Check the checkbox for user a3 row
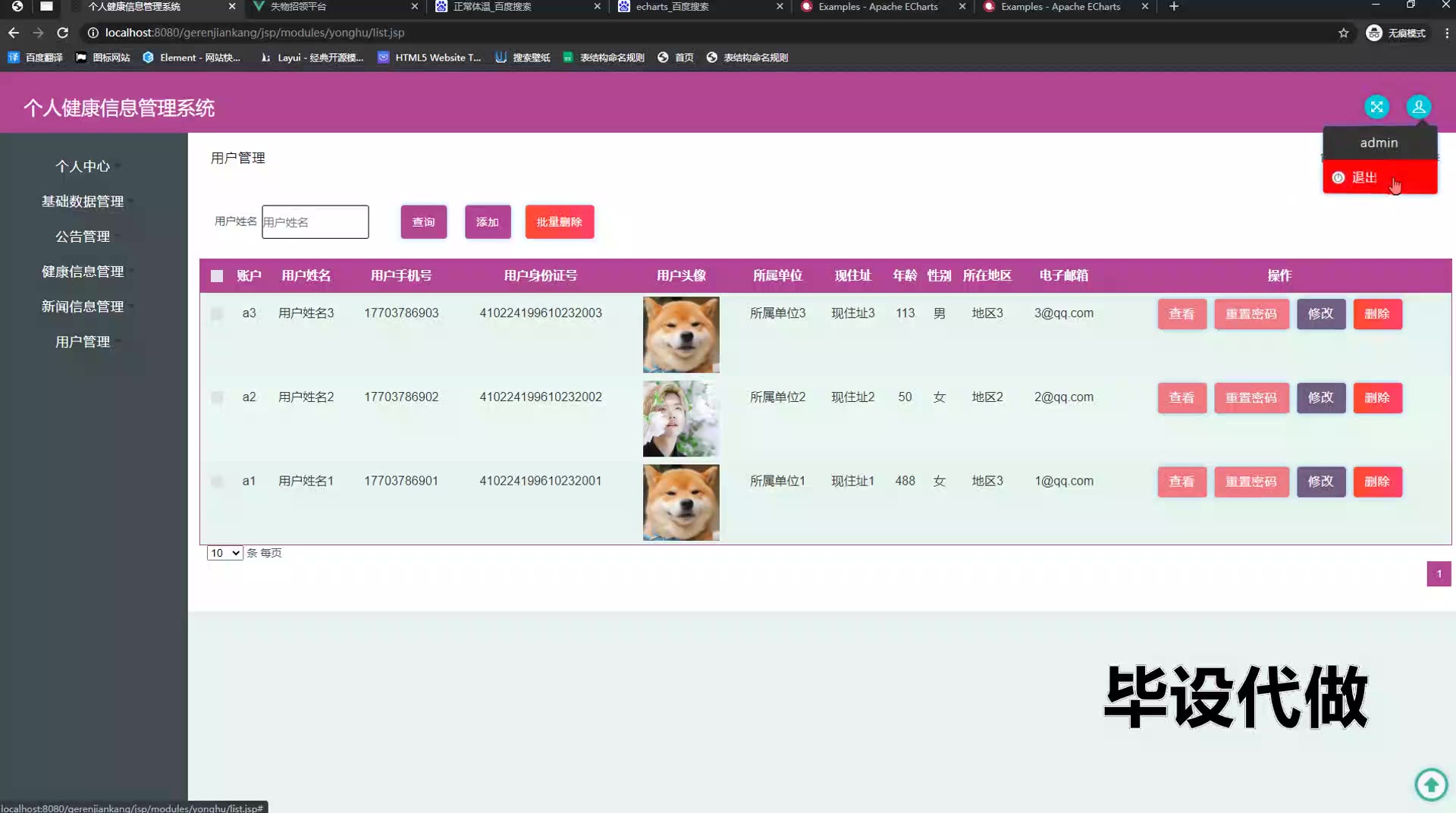1456x813 pixels. [x=217, y=314]
